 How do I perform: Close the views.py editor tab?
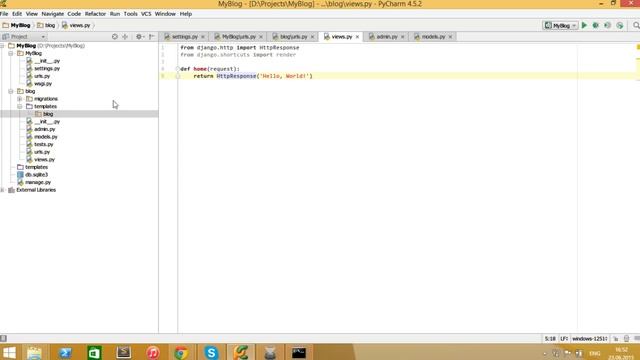point(358,37)
